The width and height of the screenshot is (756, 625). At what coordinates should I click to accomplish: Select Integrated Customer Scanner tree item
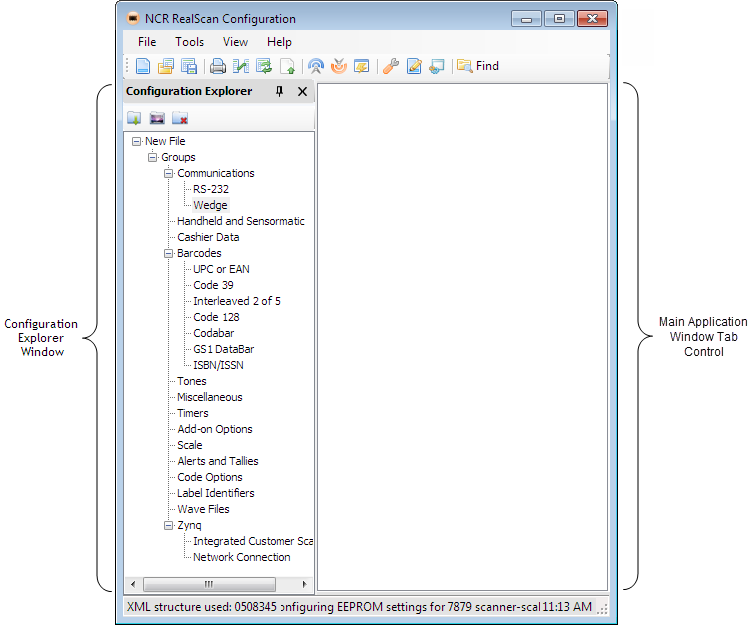253,541
